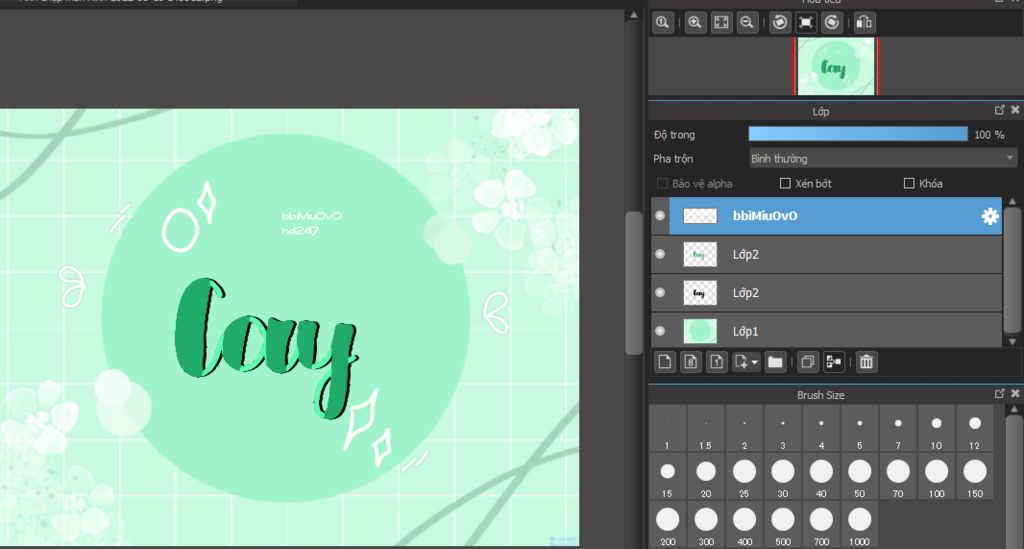The image size is (1024, 549).
Task: Select brush size 300
Action: click(705, 525)
